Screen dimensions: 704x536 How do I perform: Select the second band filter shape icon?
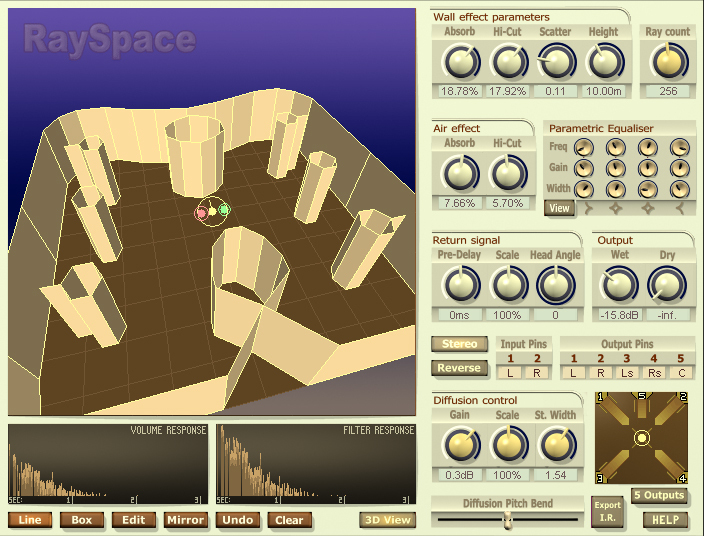point(616,209)
